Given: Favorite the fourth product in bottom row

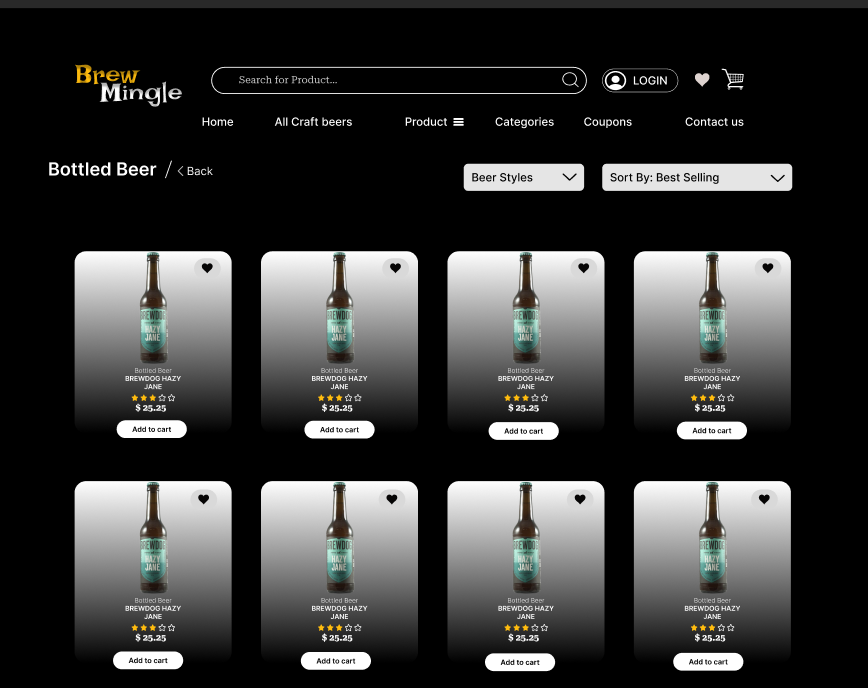Looking at the screenshot, I should [764, 499].
